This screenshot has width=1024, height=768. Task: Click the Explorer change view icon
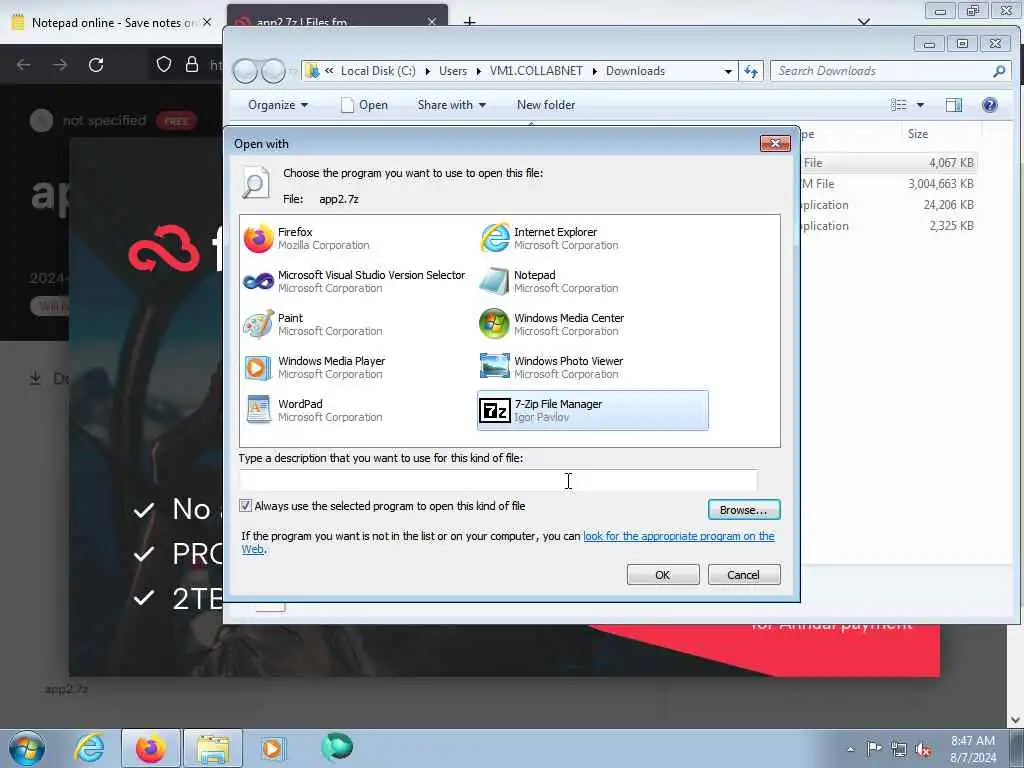coord(899,104)
